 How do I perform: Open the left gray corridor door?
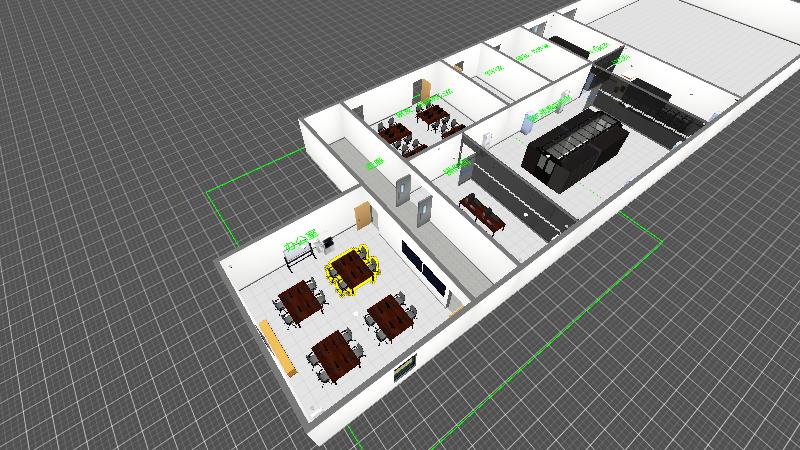tap(402, 191)
